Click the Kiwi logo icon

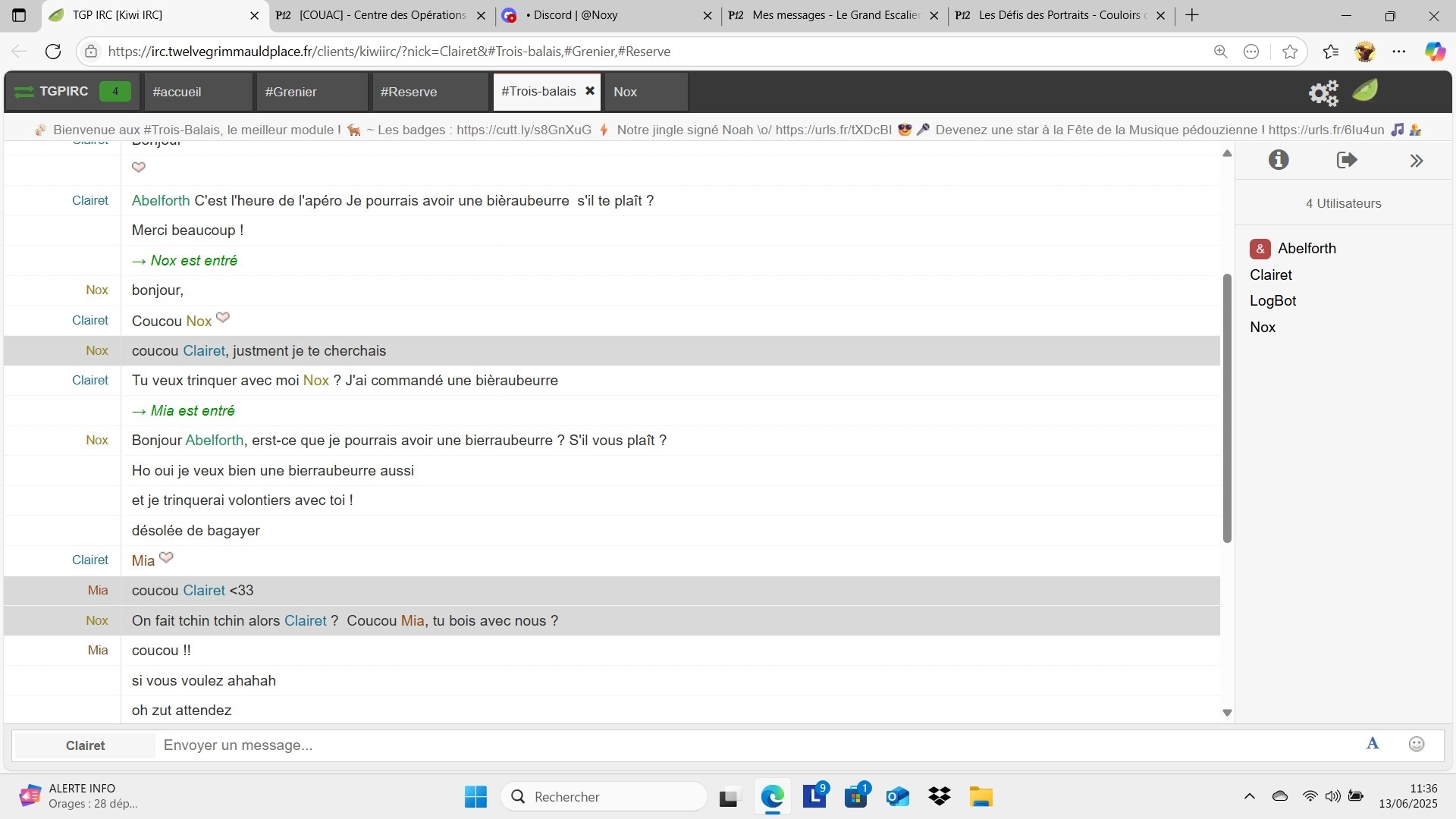tap(1365, 91)
